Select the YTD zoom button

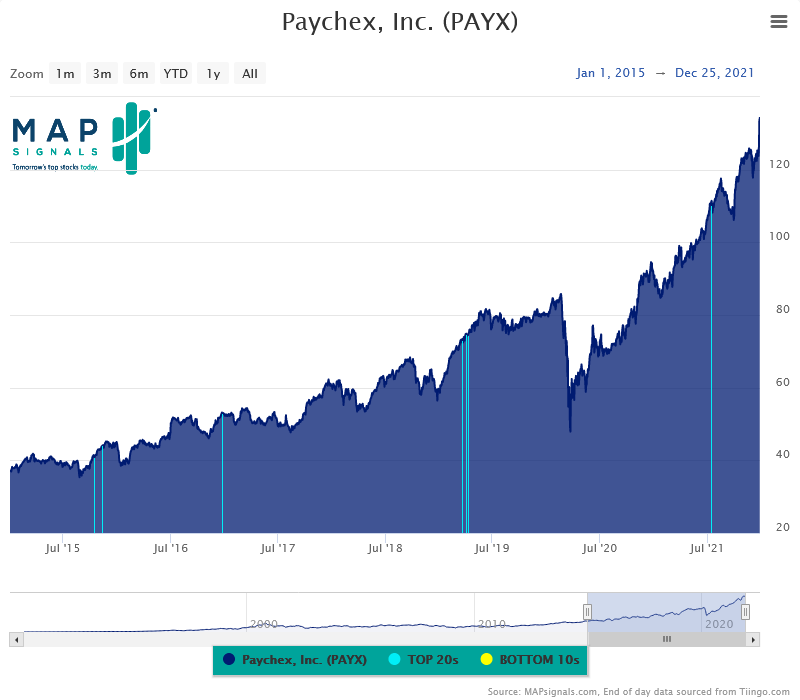pyautogui.click(x=176, y=73)
